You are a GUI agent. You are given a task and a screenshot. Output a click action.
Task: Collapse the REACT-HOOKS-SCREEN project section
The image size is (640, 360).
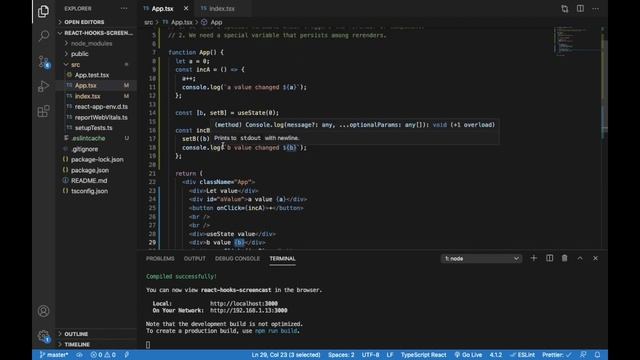[x=96, y=33]
